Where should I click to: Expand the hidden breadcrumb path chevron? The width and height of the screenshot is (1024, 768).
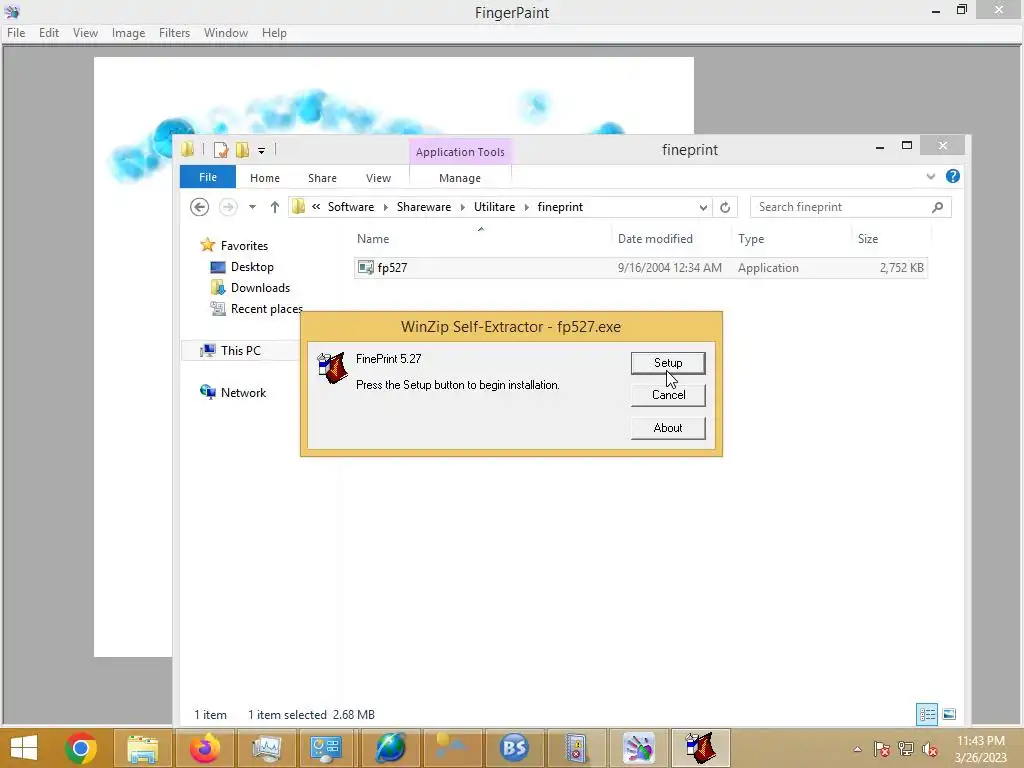[x=316, y=206]
